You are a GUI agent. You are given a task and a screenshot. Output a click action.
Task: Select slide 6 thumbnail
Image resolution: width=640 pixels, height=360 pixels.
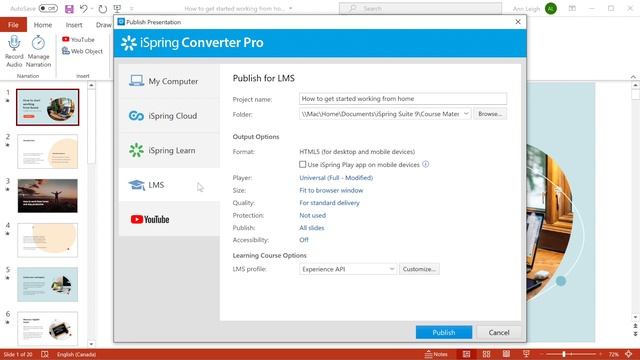point(48,329)
